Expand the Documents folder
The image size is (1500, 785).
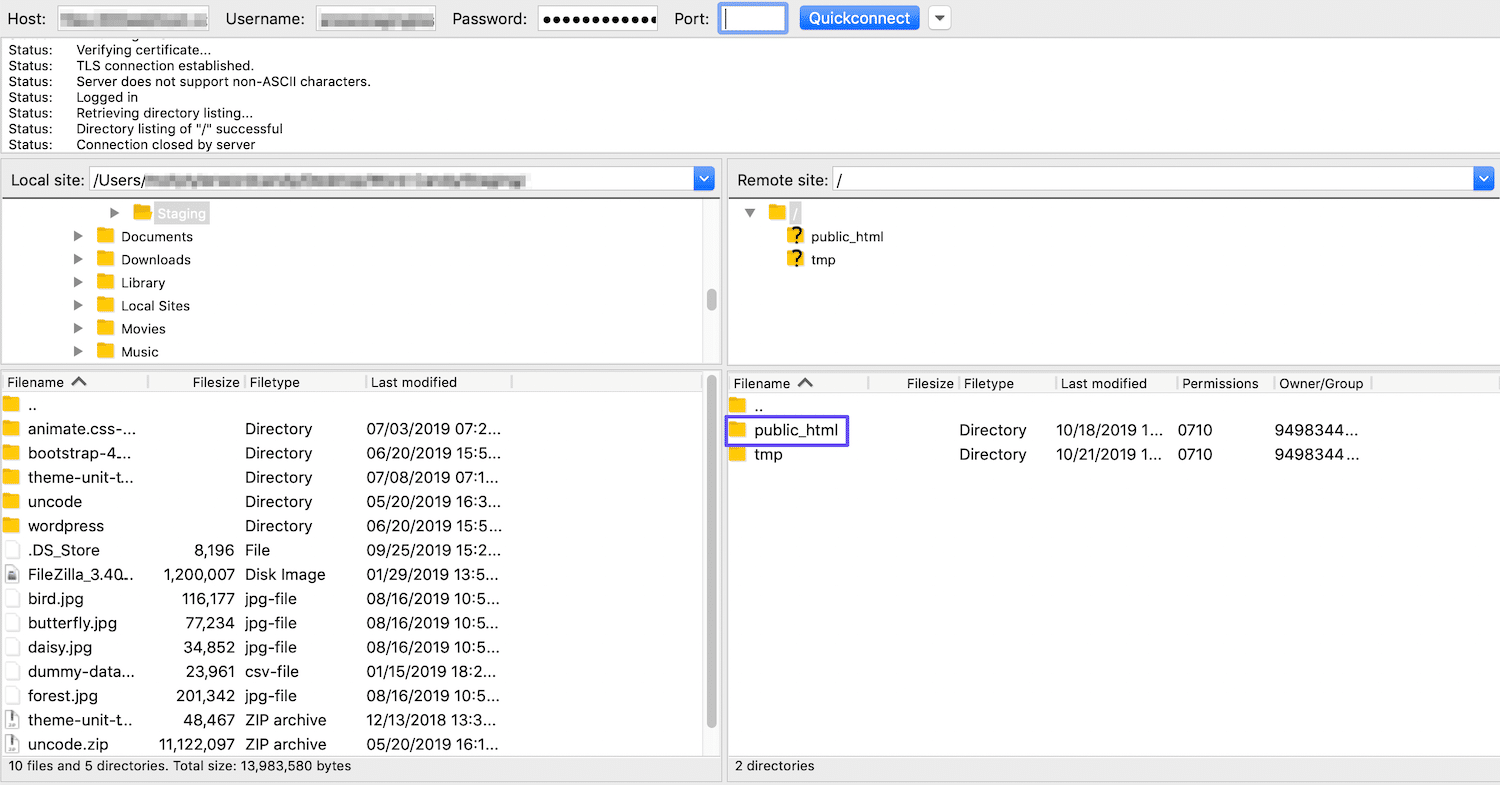(x=78, y=236)
